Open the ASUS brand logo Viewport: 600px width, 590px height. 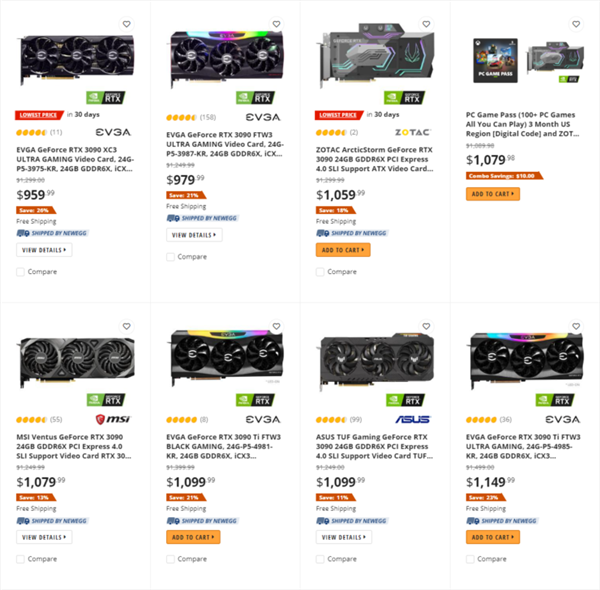click(412, 419)
